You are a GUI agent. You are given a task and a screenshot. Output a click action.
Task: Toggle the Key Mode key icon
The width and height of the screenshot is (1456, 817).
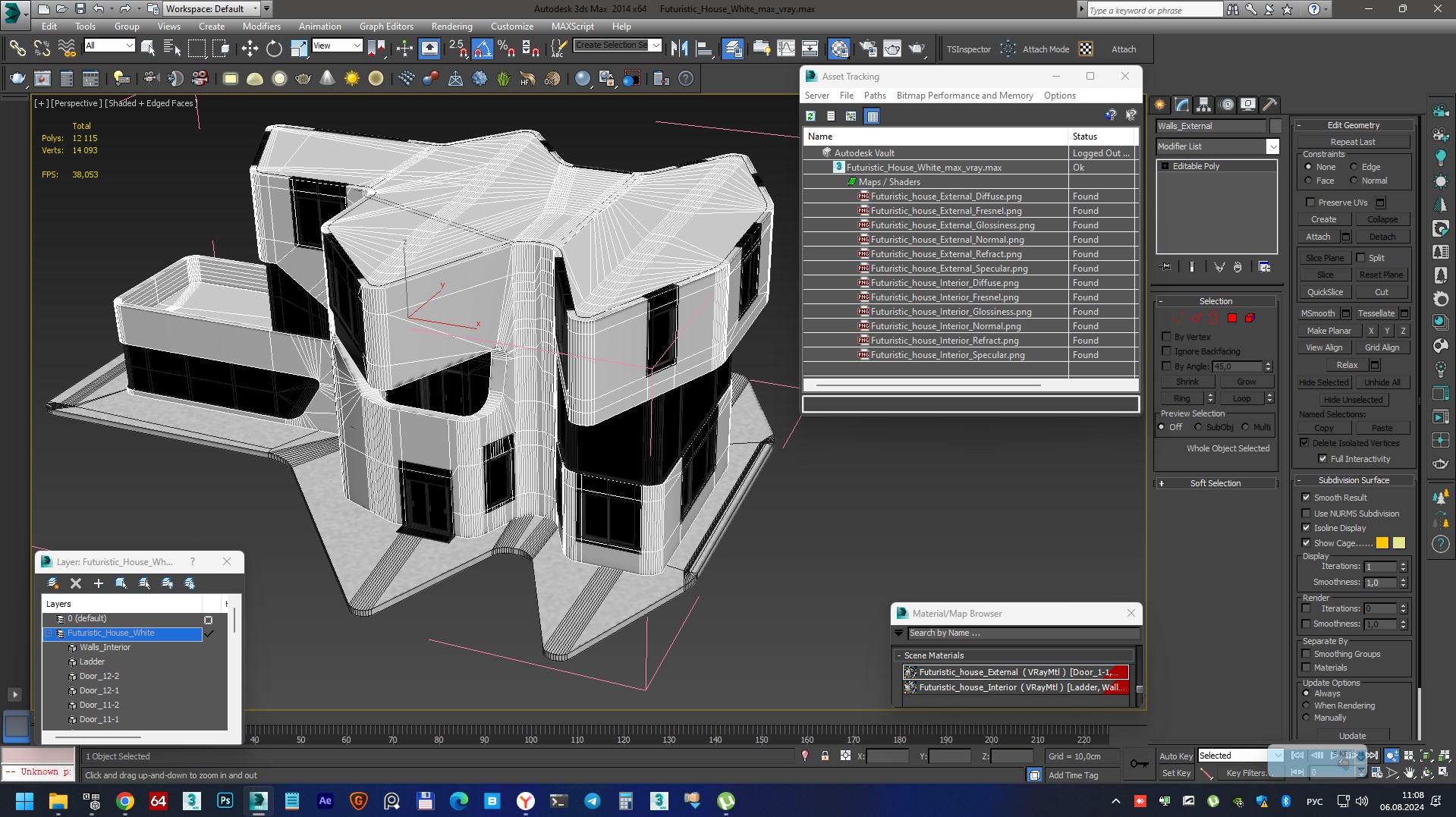[x=1139, y=764]
